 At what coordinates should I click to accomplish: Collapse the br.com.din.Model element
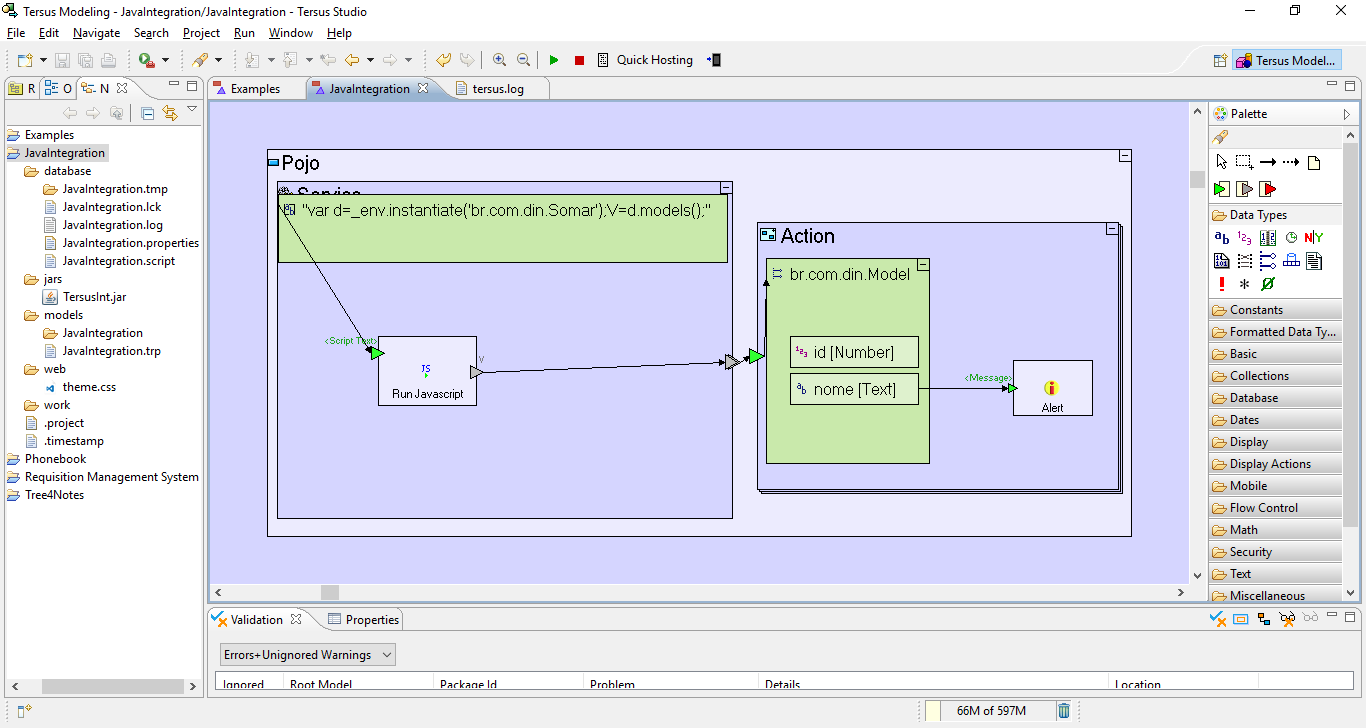point(923,265)
